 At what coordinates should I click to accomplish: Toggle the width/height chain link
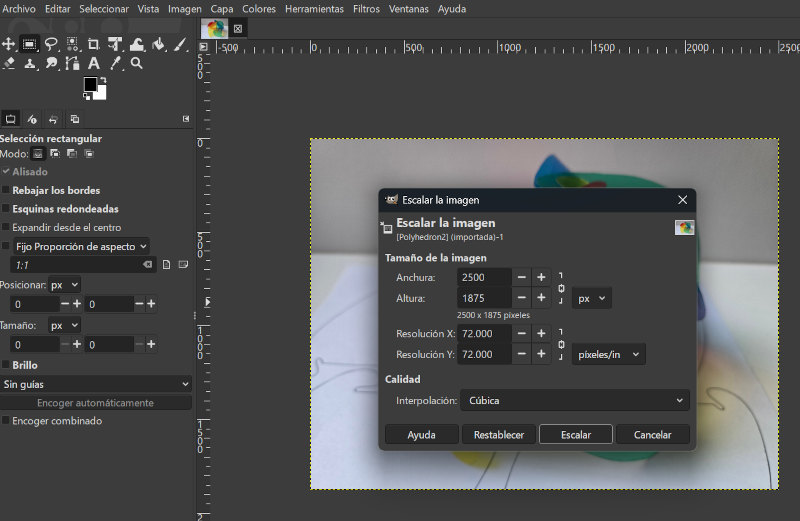tap(561, 287)
